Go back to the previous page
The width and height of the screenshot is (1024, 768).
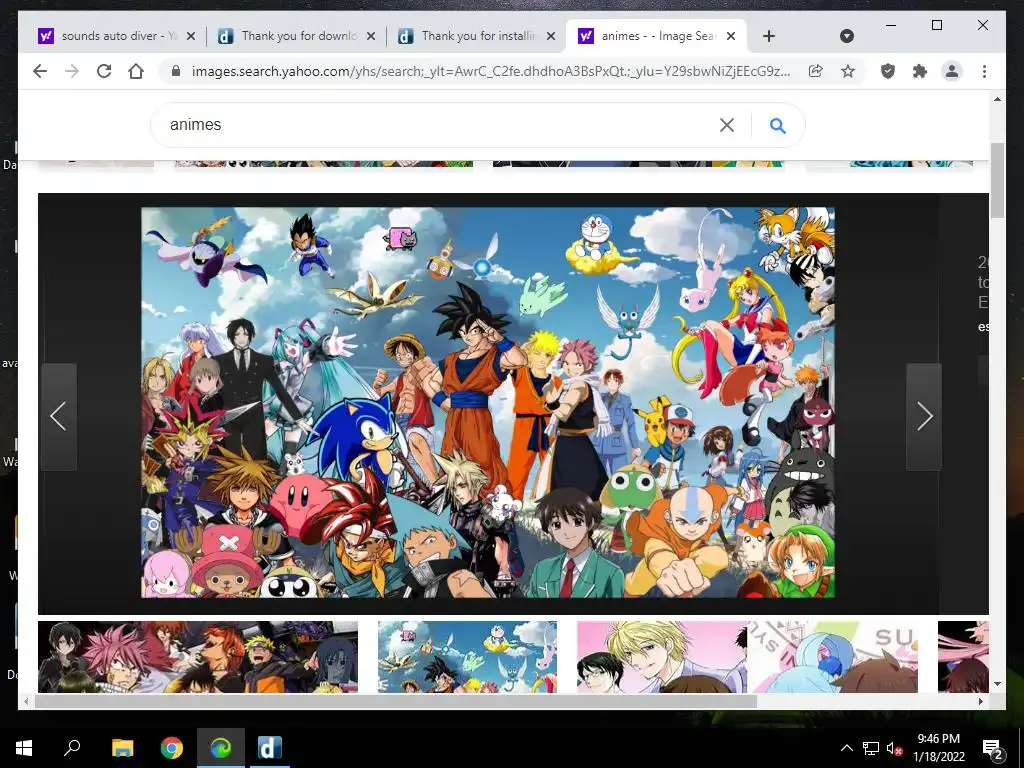40,71
